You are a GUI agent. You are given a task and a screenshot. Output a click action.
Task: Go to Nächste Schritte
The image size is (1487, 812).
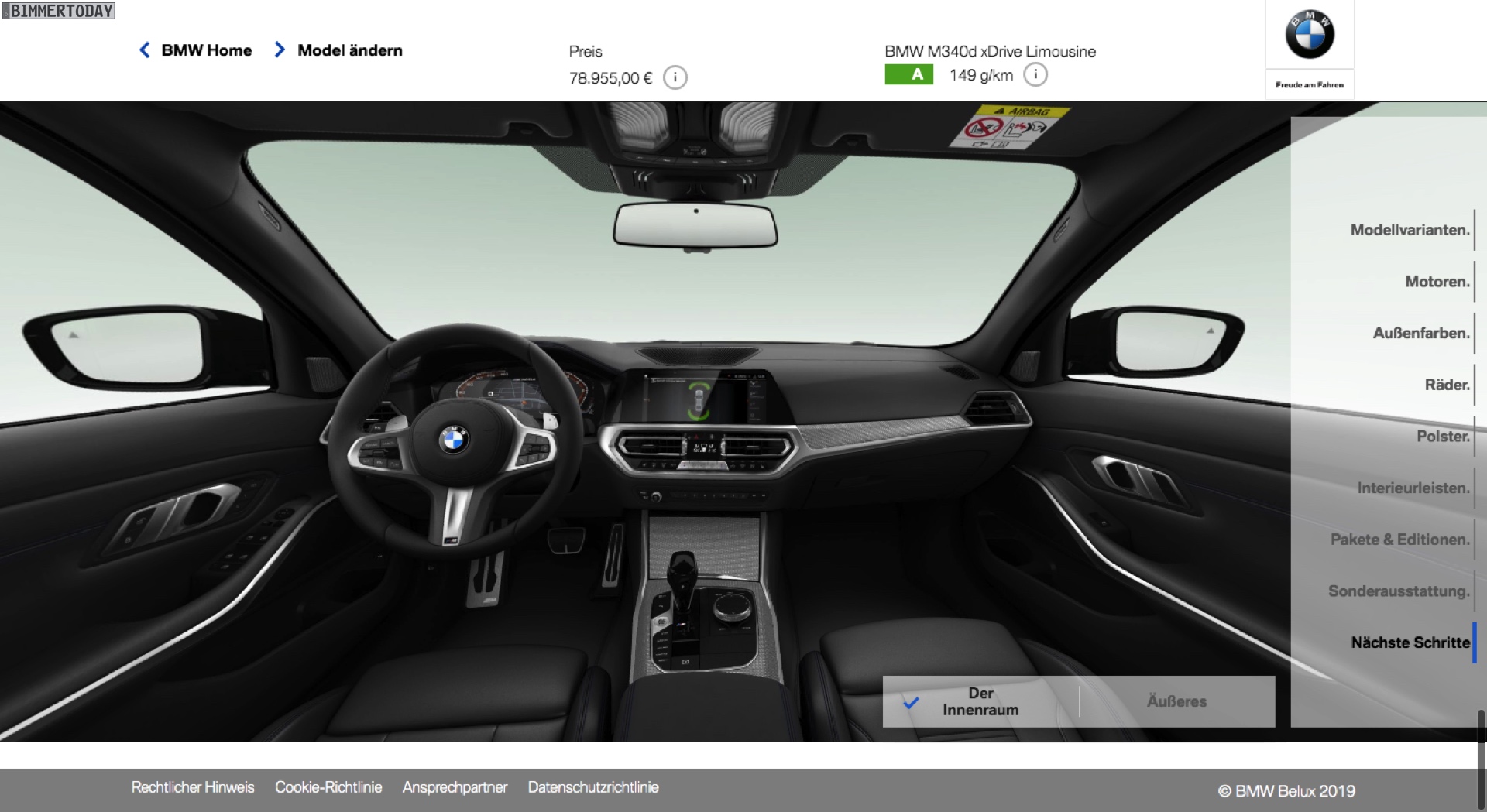(1410, 642)
